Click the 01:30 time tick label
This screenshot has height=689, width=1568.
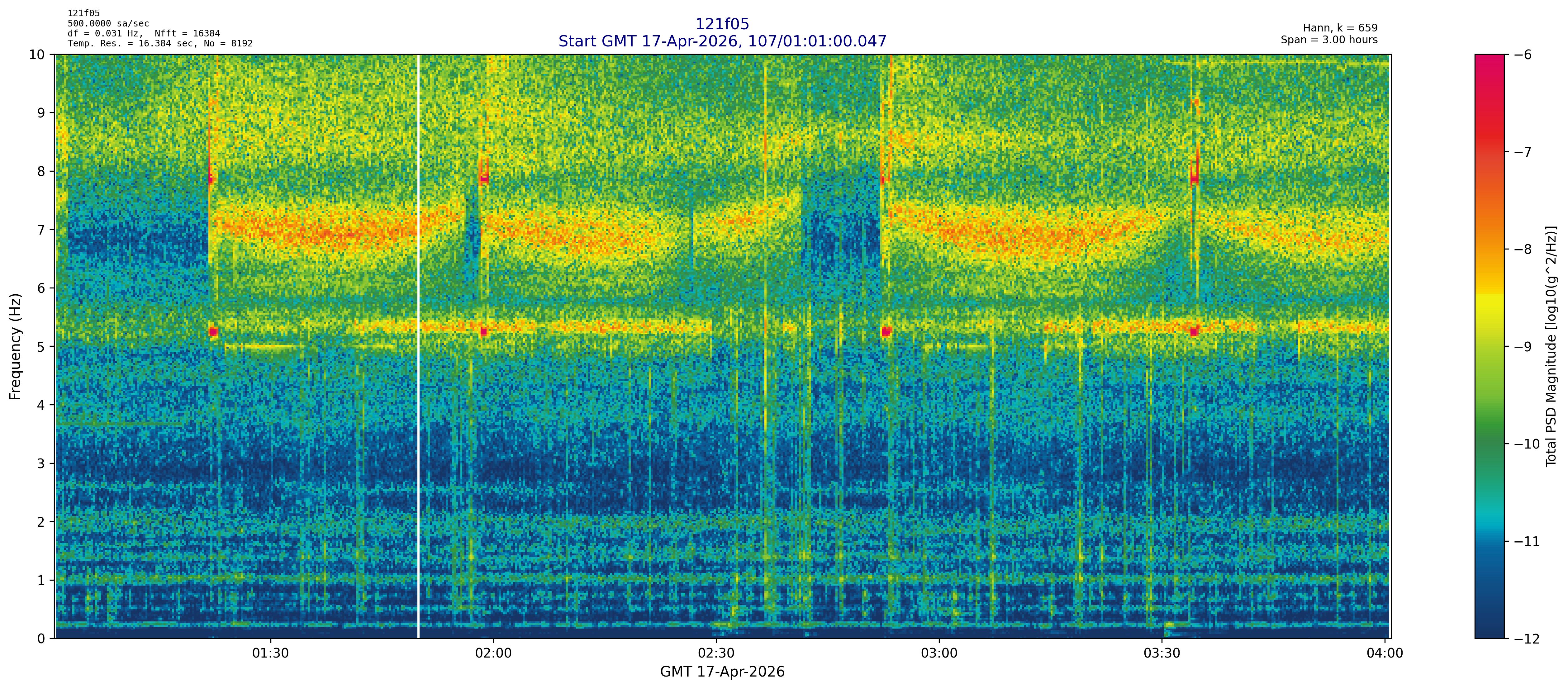click(x=270, y=654)
